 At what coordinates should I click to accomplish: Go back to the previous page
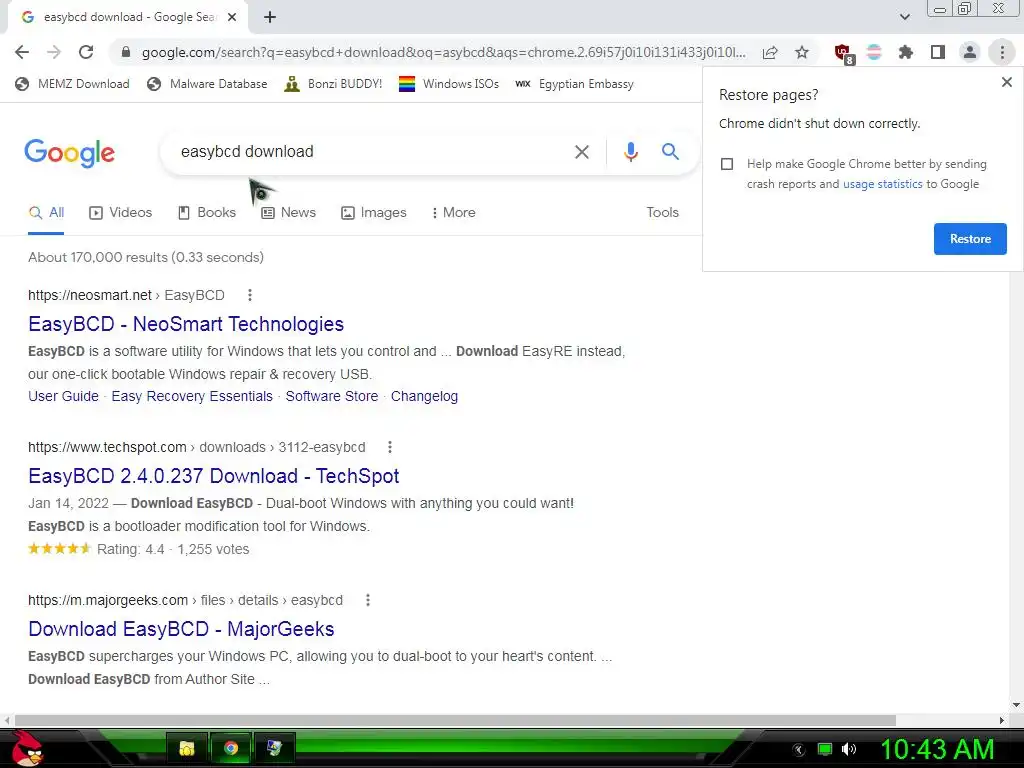22,52
